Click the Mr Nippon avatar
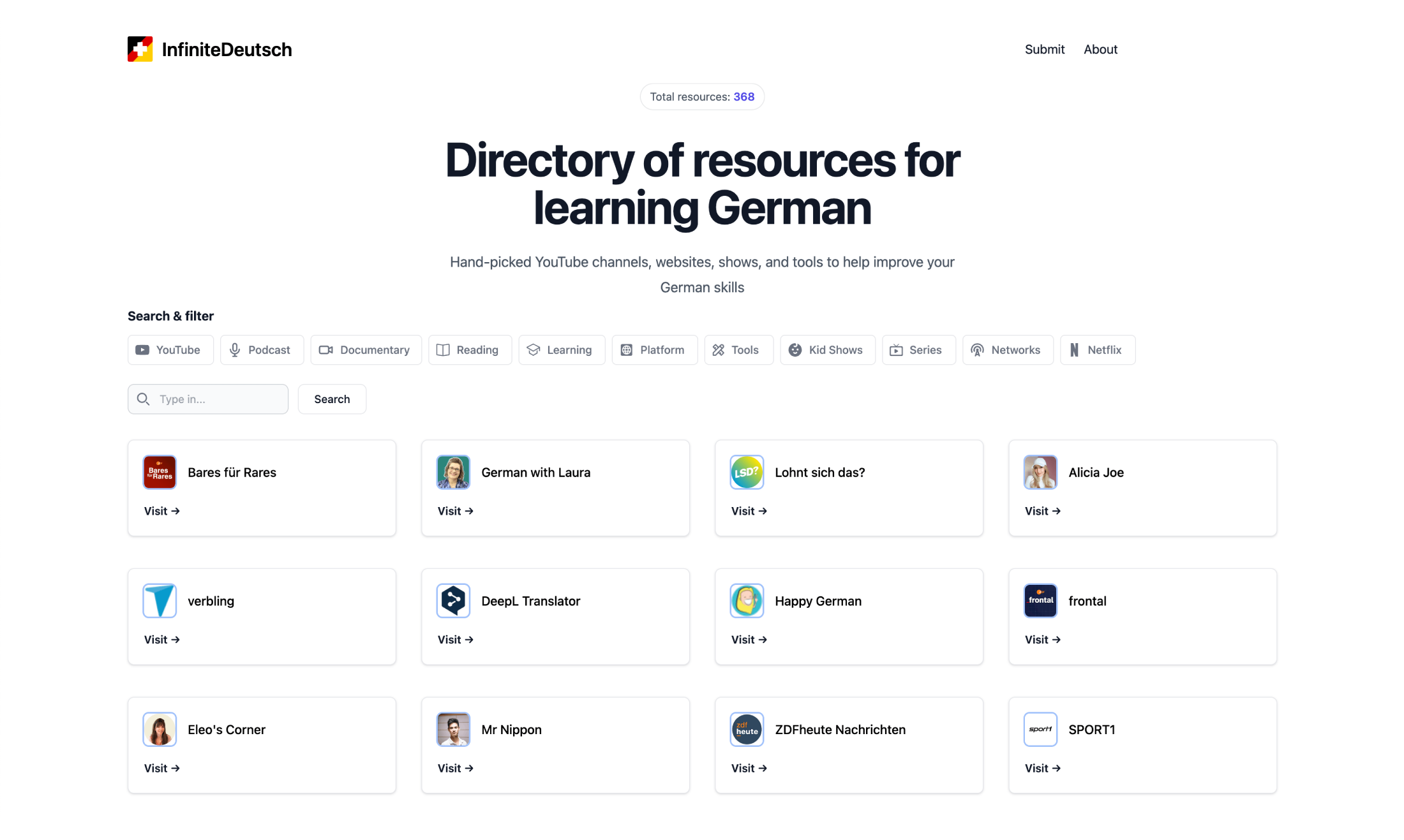 click(453, 729)
